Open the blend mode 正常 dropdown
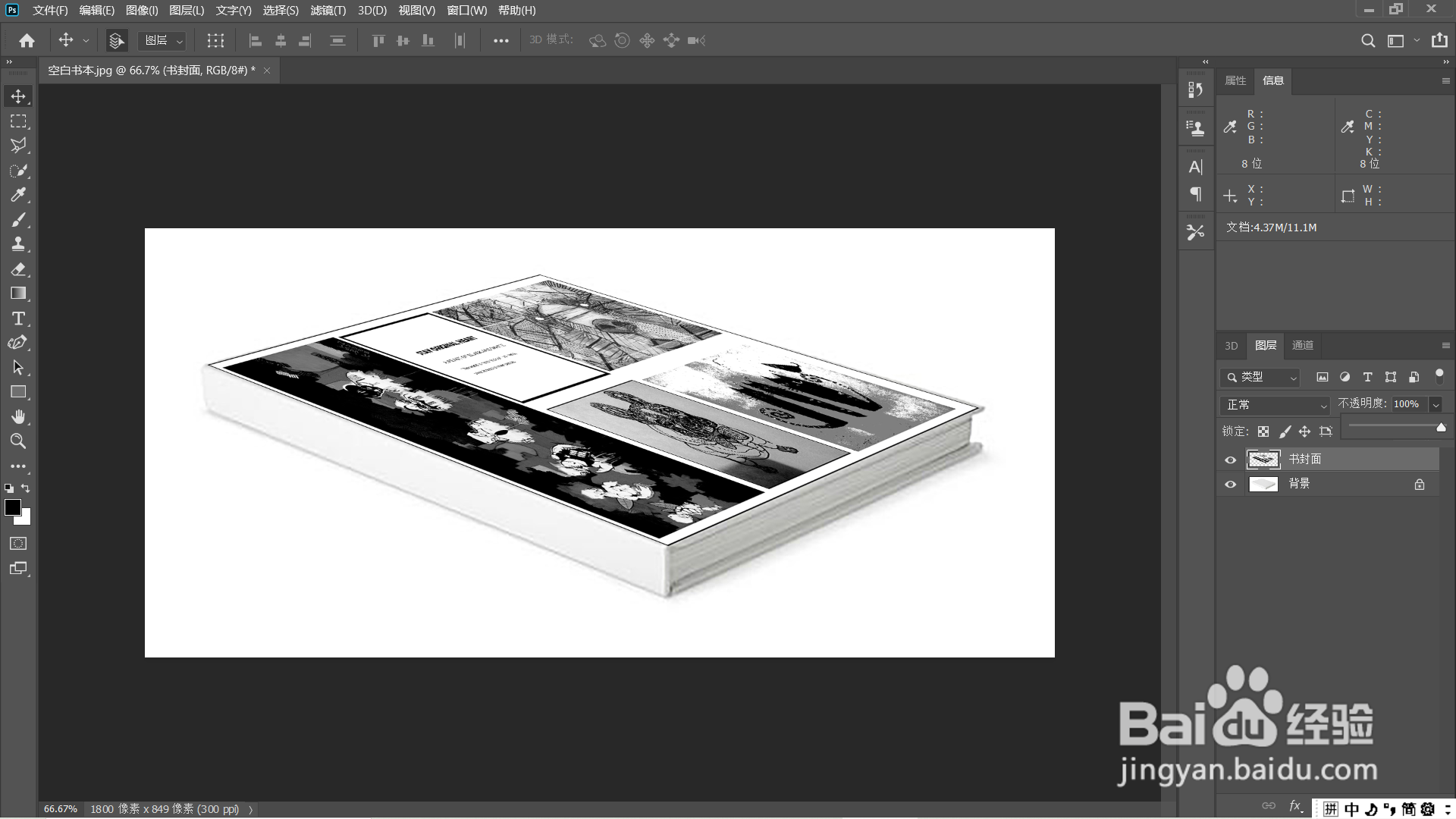Screen dimensions: 1456x819 click(1276, 405)
